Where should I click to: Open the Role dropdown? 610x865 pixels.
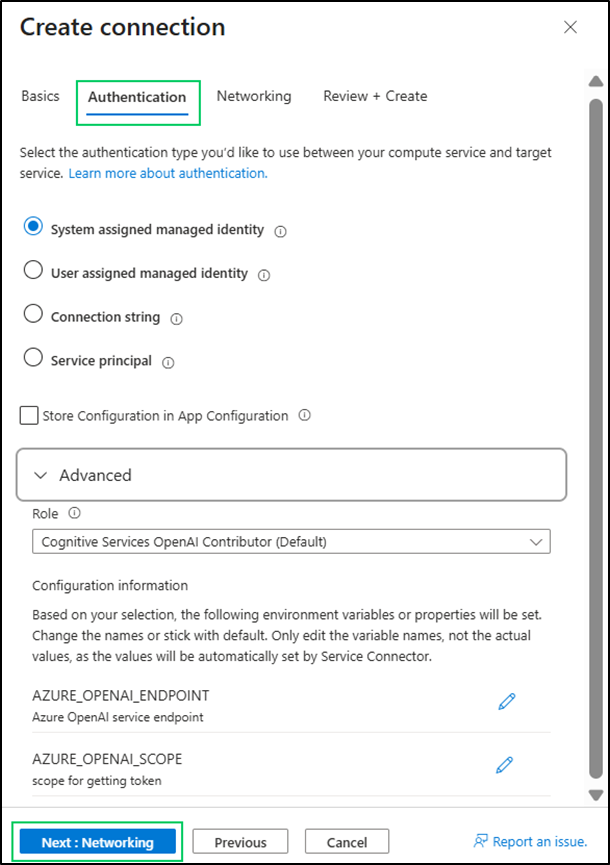pos(291,542)
